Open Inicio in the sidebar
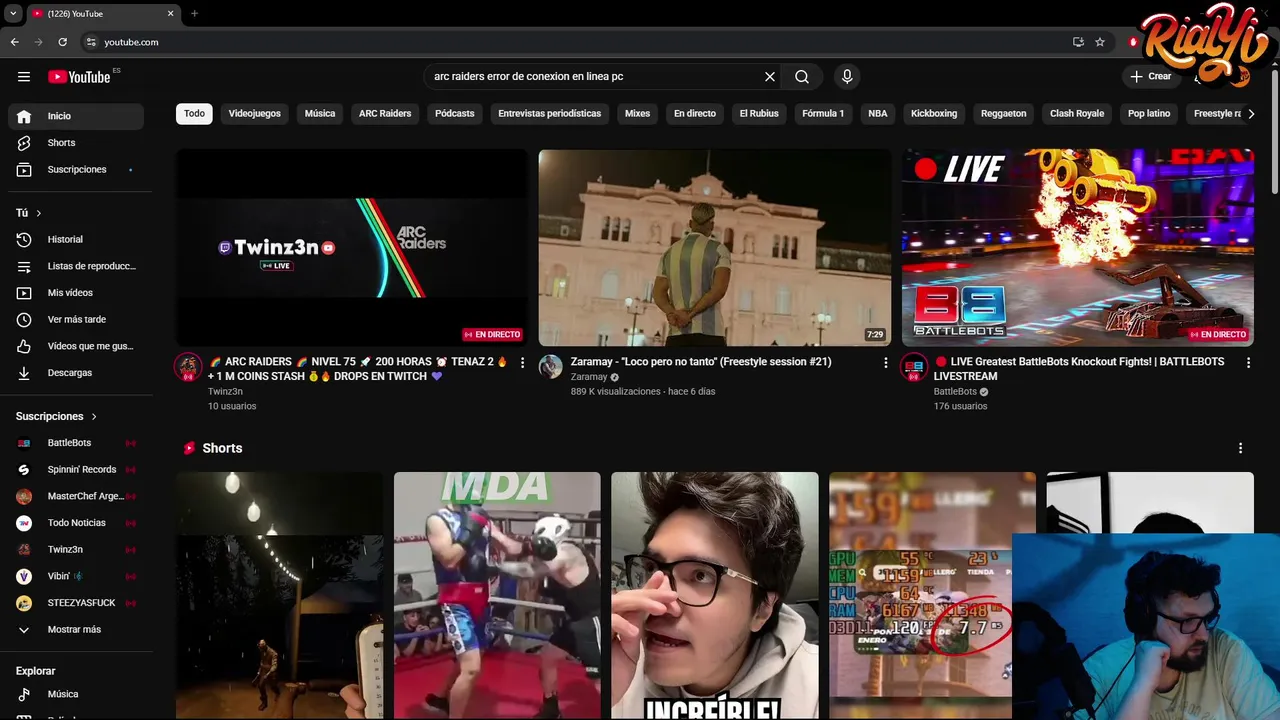The image size is (1280, 720). [x=76, y=116]
